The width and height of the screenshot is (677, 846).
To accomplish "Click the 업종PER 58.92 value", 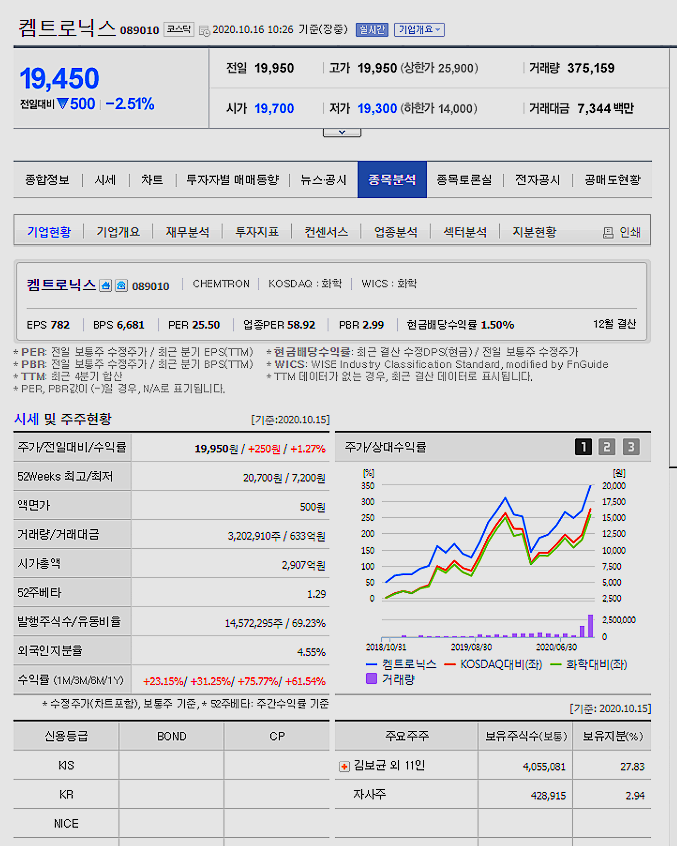I will [x=301, y=325].
